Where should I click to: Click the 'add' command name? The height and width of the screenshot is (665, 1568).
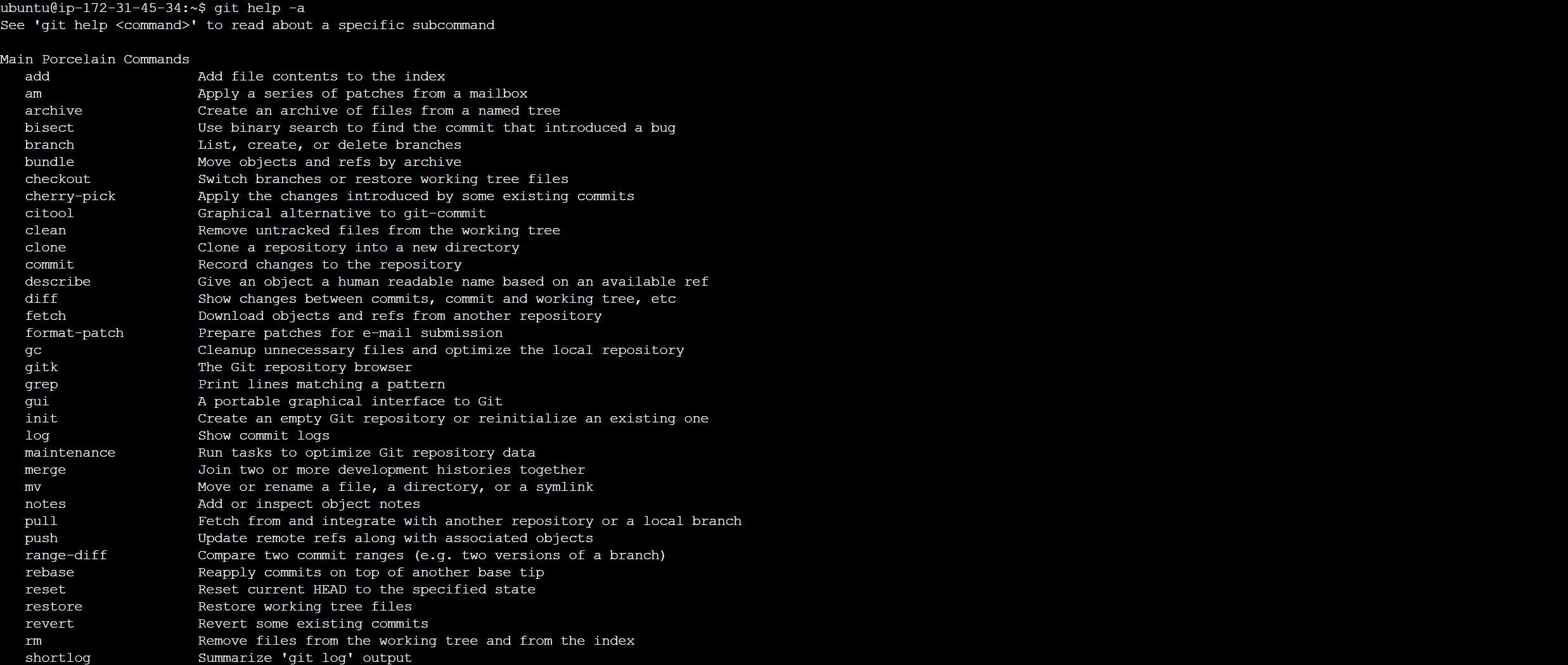point(37,77)
